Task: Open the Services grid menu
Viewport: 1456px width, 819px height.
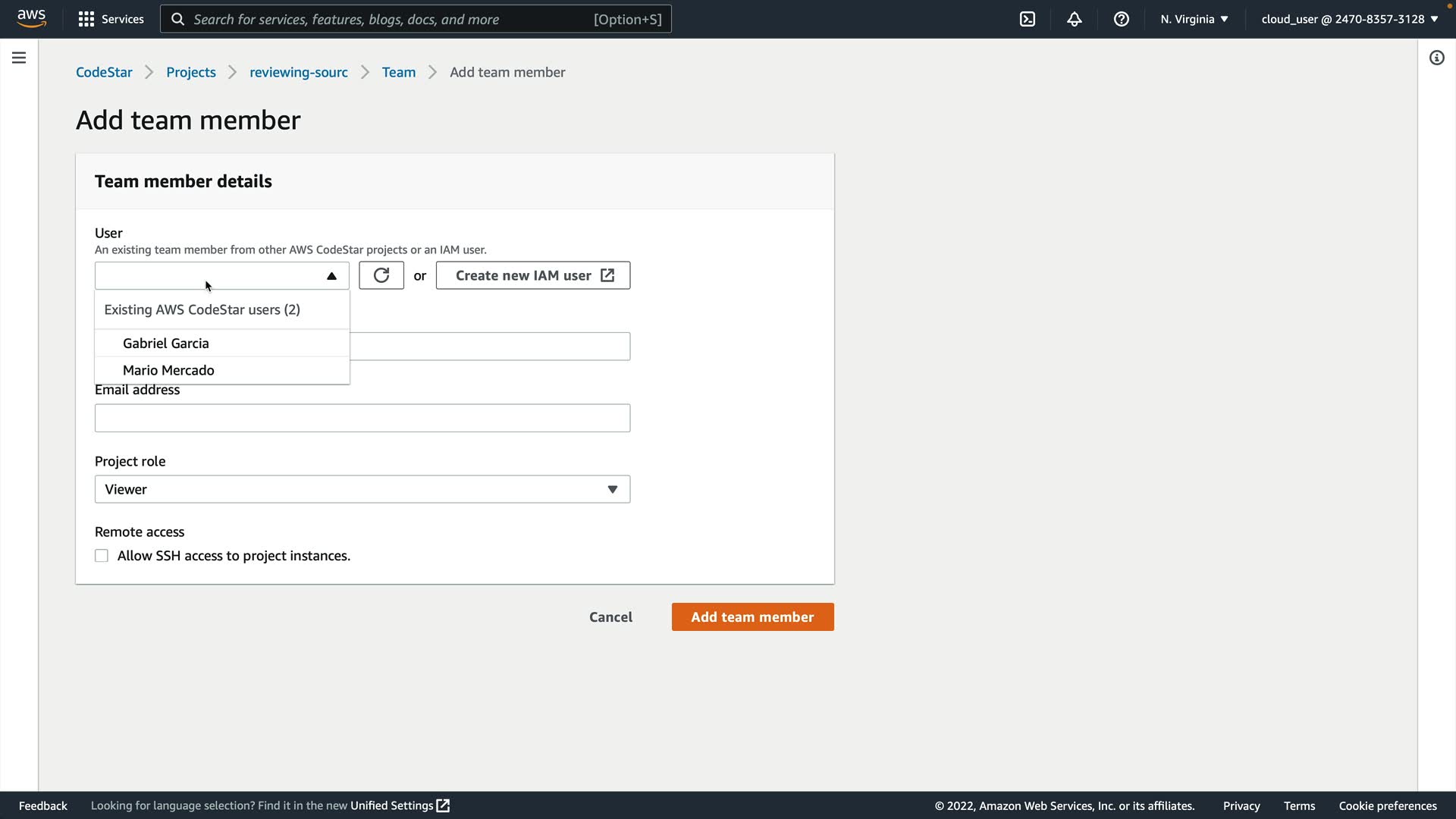Action: [x=111, y=19]
